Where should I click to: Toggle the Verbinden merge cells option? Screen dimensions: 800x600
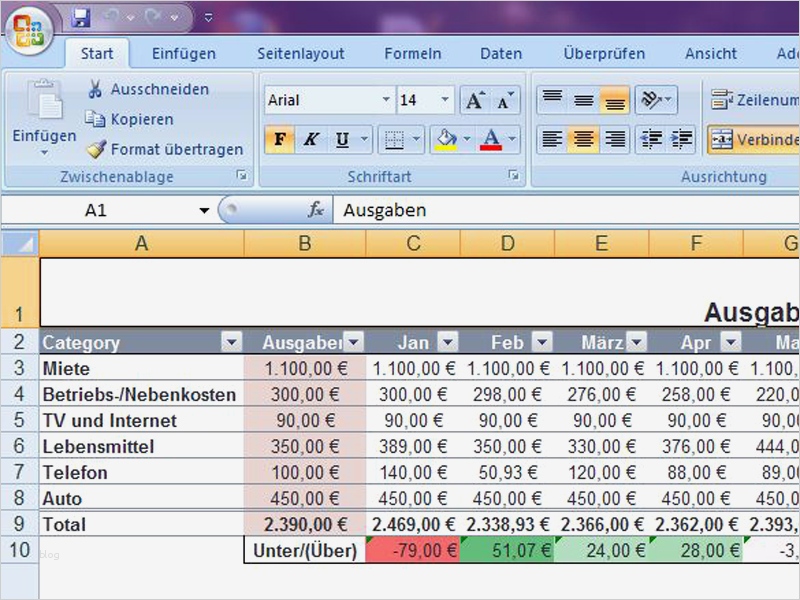[757, 139]
